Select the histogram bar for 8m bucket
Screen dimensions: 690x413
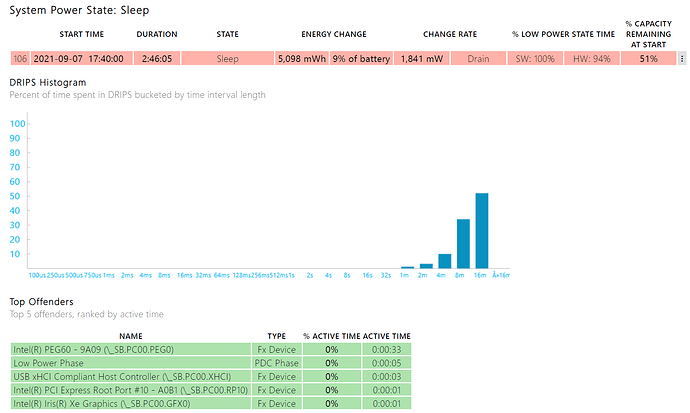(463, 244)
